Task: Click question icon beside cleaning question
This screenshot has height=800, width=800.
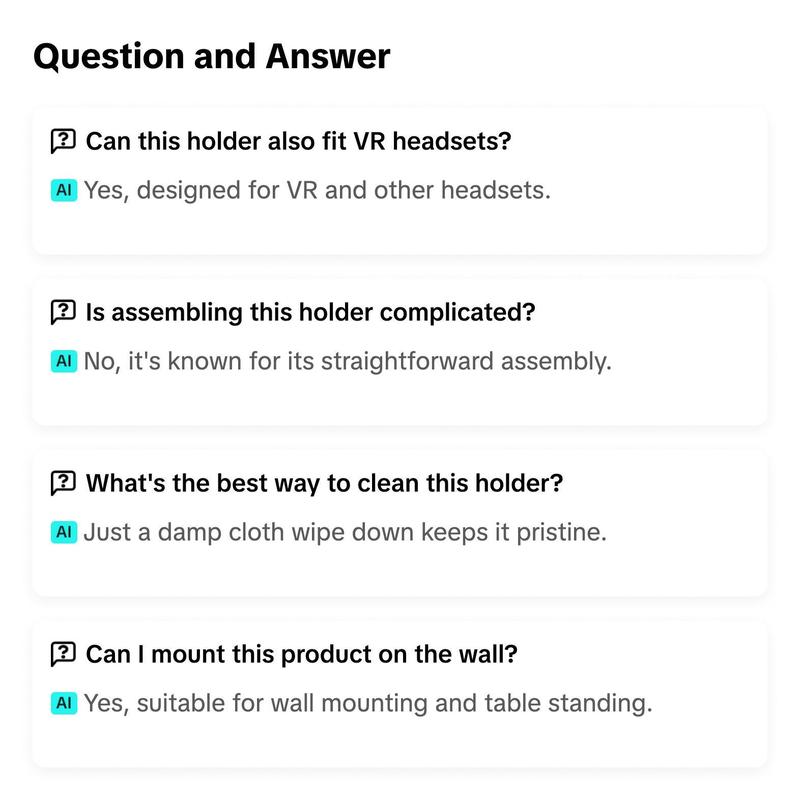Action: pos(63,483)
